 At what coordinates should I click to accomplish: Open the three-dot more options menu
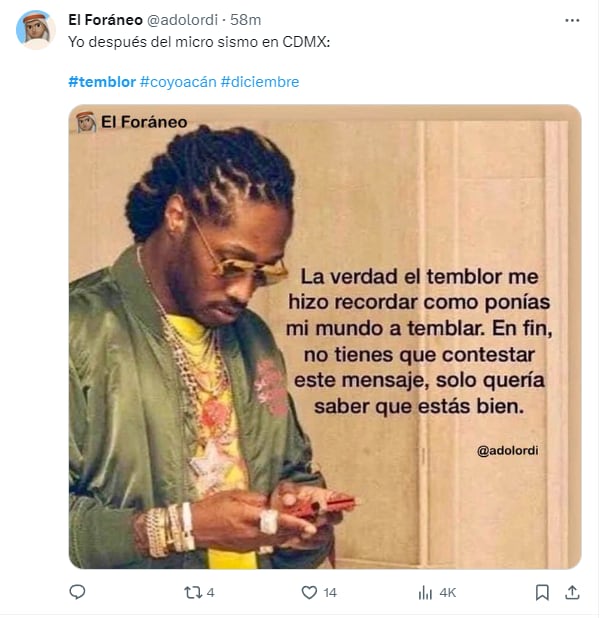point(572,20)
